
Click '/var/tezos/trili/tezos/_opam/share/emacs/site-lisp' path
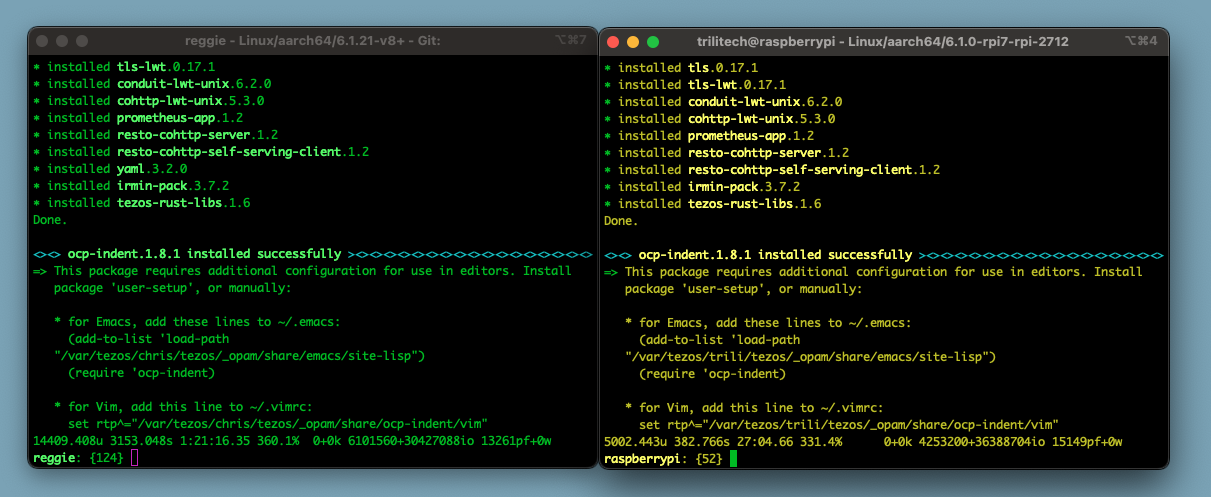[x=812, y=357]
